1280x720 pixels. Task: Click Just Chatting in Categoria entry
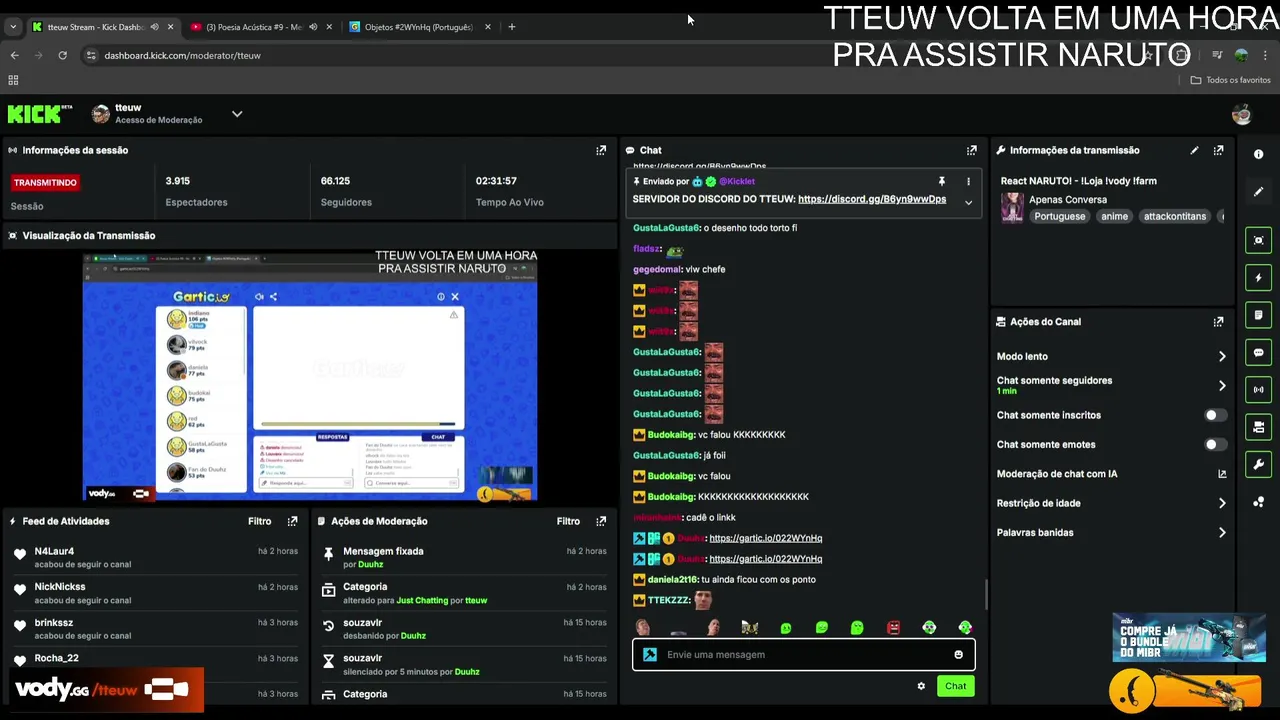pos(422,600)
